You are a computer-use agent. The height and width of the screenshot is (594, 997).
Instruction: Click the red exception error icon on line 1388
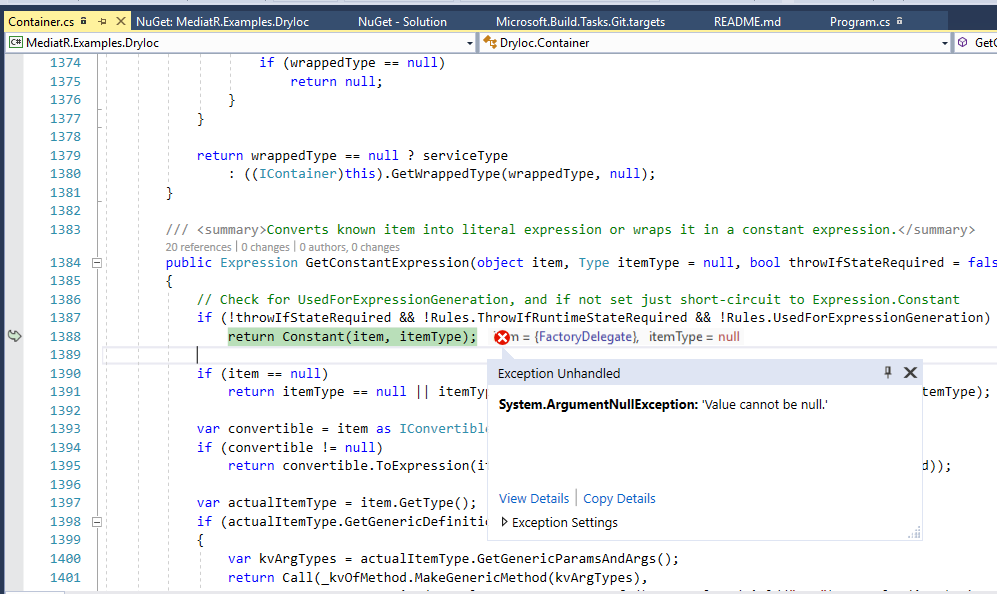tap(500, 338)
